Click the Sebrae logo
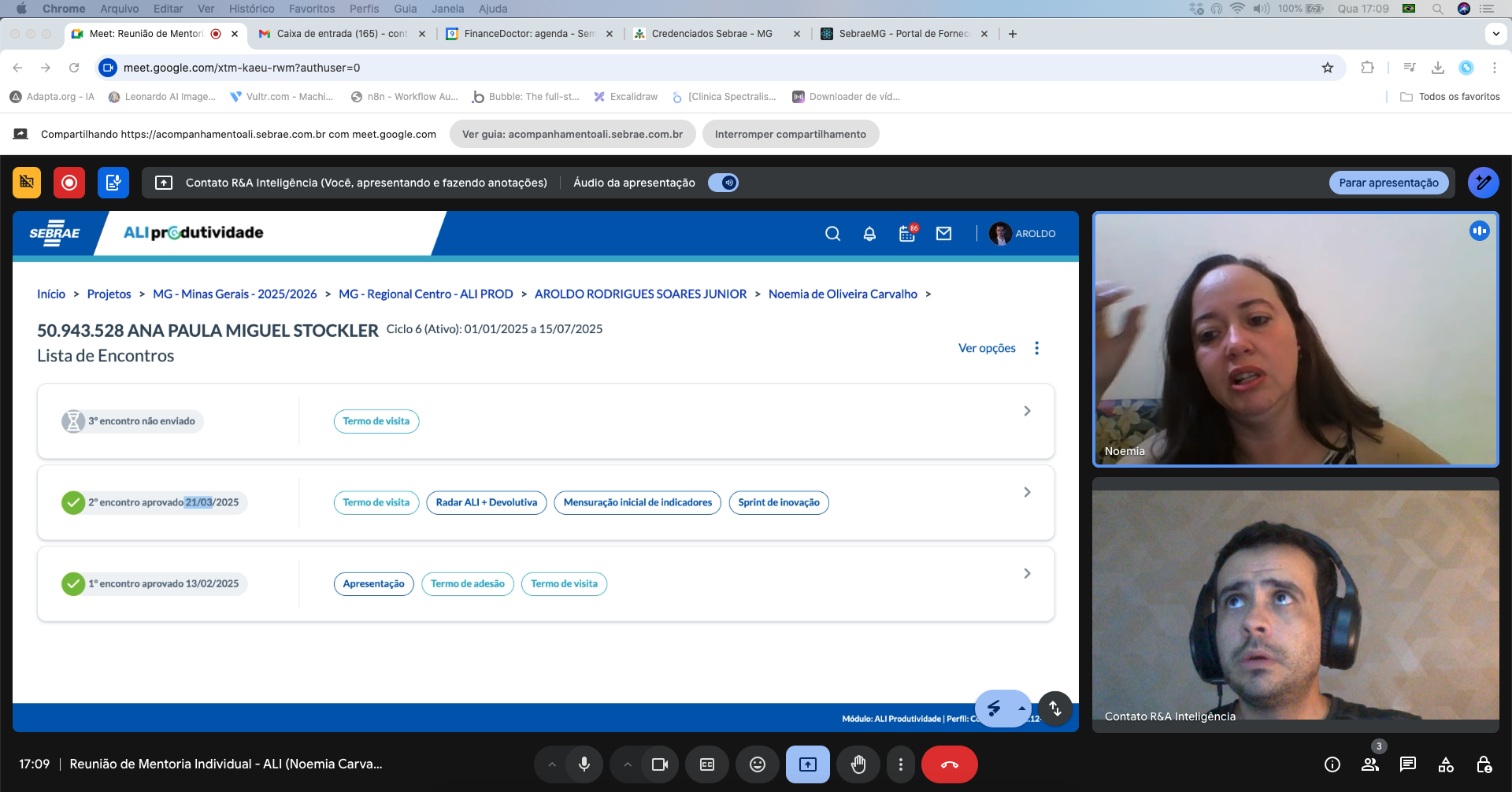The height and width of the screenshot is (792, 1512). 54,233
